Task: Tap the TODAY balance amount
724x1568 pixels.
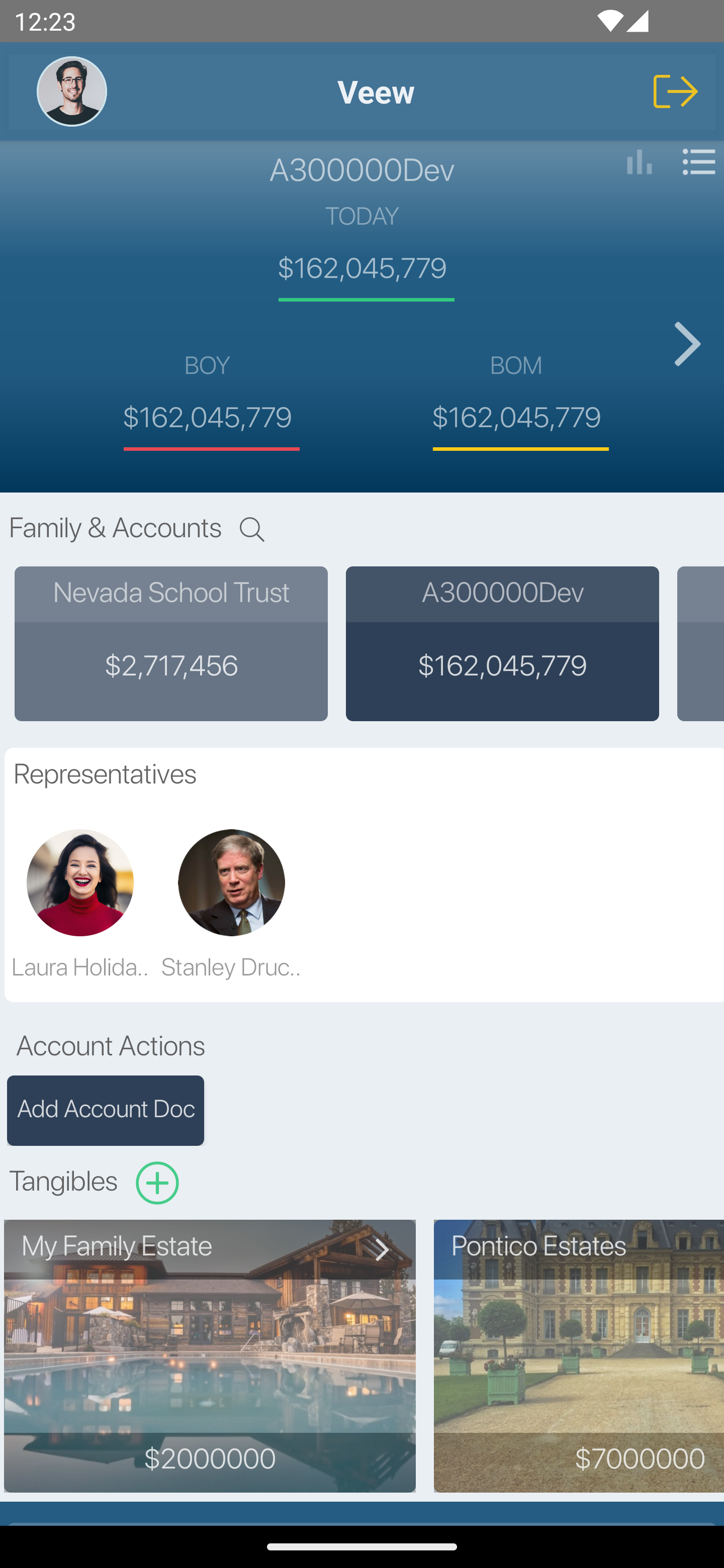Action: click(x=363, y=268)
